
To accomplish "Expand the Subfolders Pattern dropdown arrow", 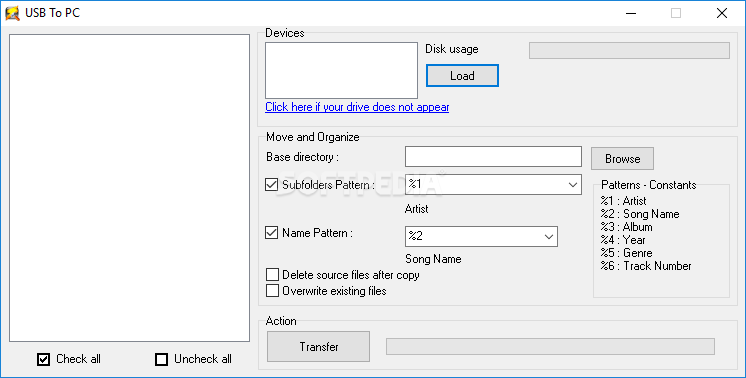I will click(x=573, y=184).
